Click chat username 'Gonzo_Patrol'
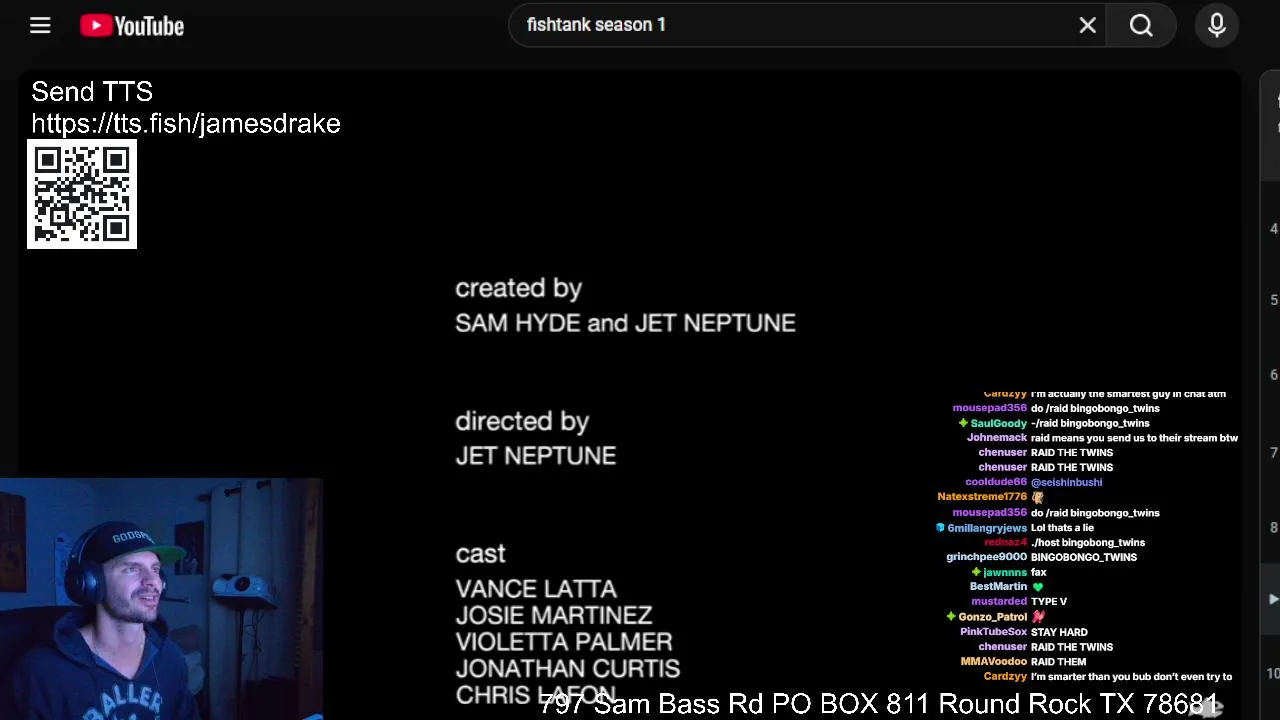 click(x=993, y=617)
